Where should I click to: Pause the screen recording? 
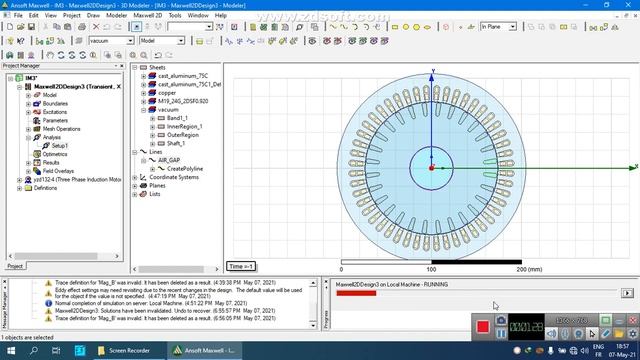pyautogui.click(x=501, y=333)
